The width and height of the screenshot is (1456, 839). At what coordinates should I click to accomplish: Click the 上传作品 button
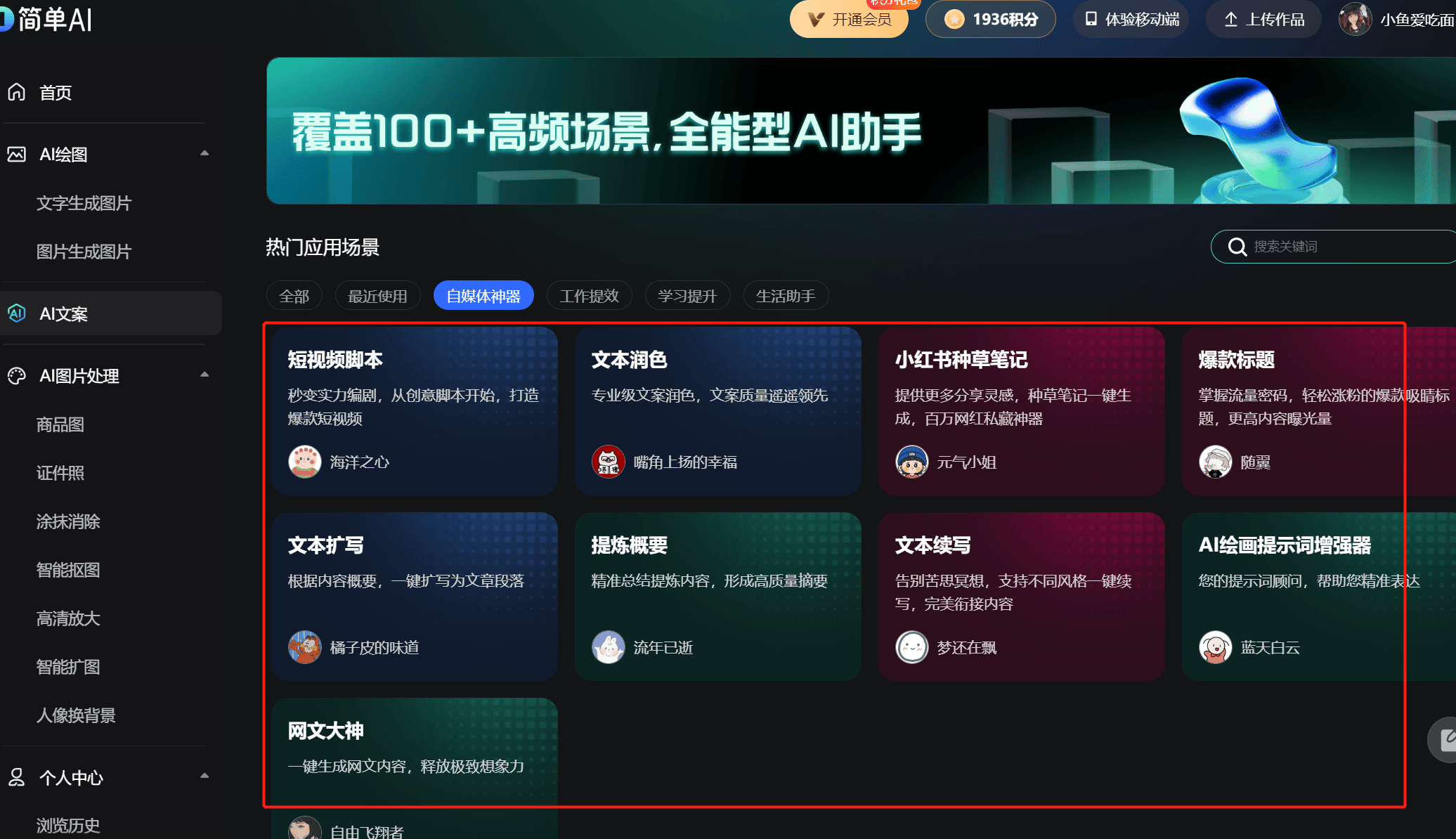[1263, 19]
